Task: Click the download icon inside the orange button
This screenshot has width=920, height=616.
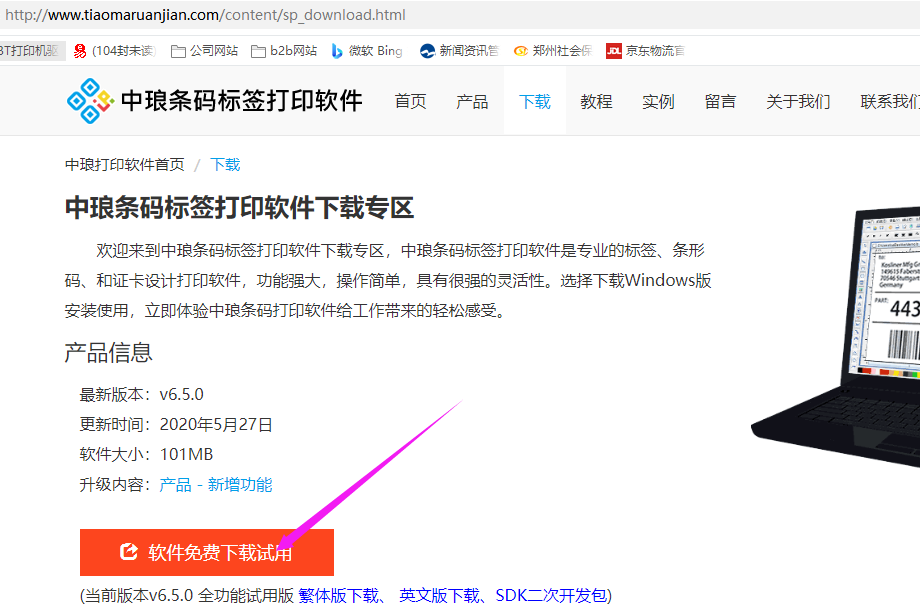Action: 128,551
